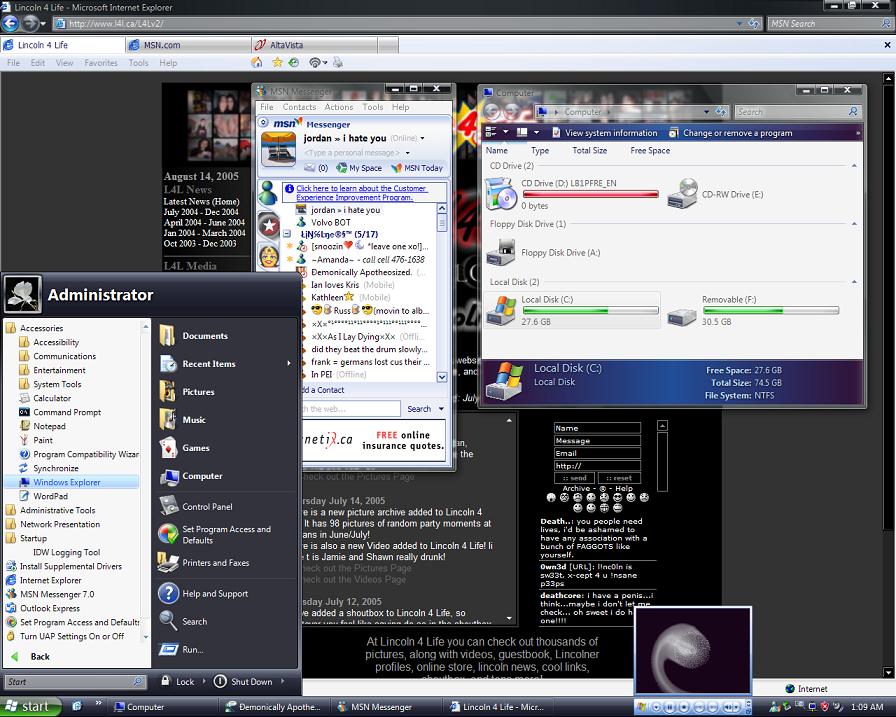Open the Actions menu in MSN Messenger

coord(338,107)
